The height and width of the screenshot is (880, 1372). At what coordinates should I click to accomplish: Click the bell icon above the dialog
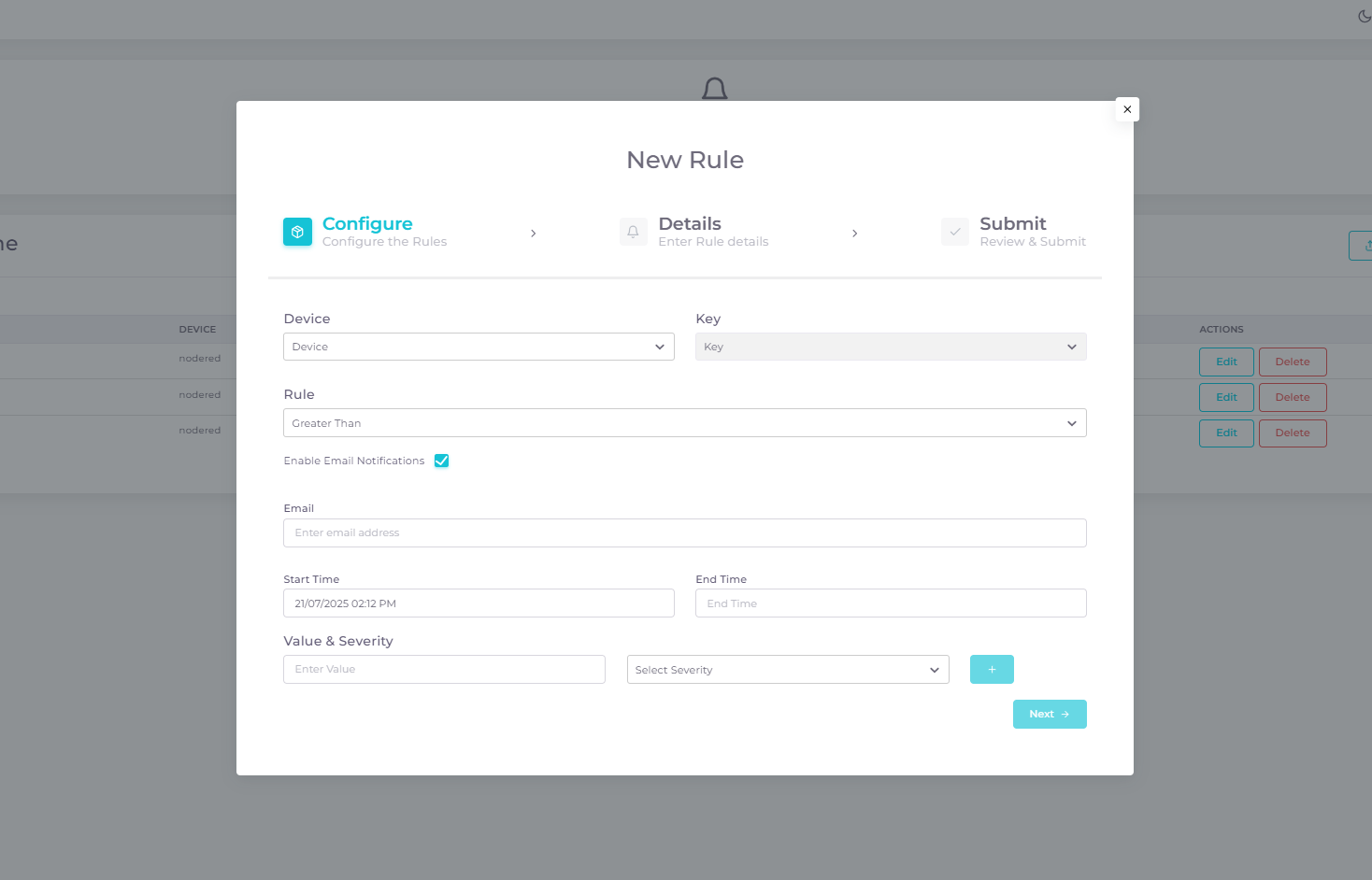click(x=715, y=89)
